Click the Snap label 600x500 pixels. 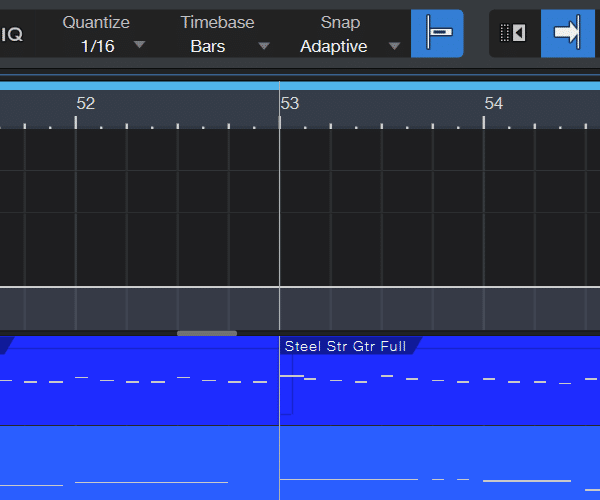click(340, 23)
